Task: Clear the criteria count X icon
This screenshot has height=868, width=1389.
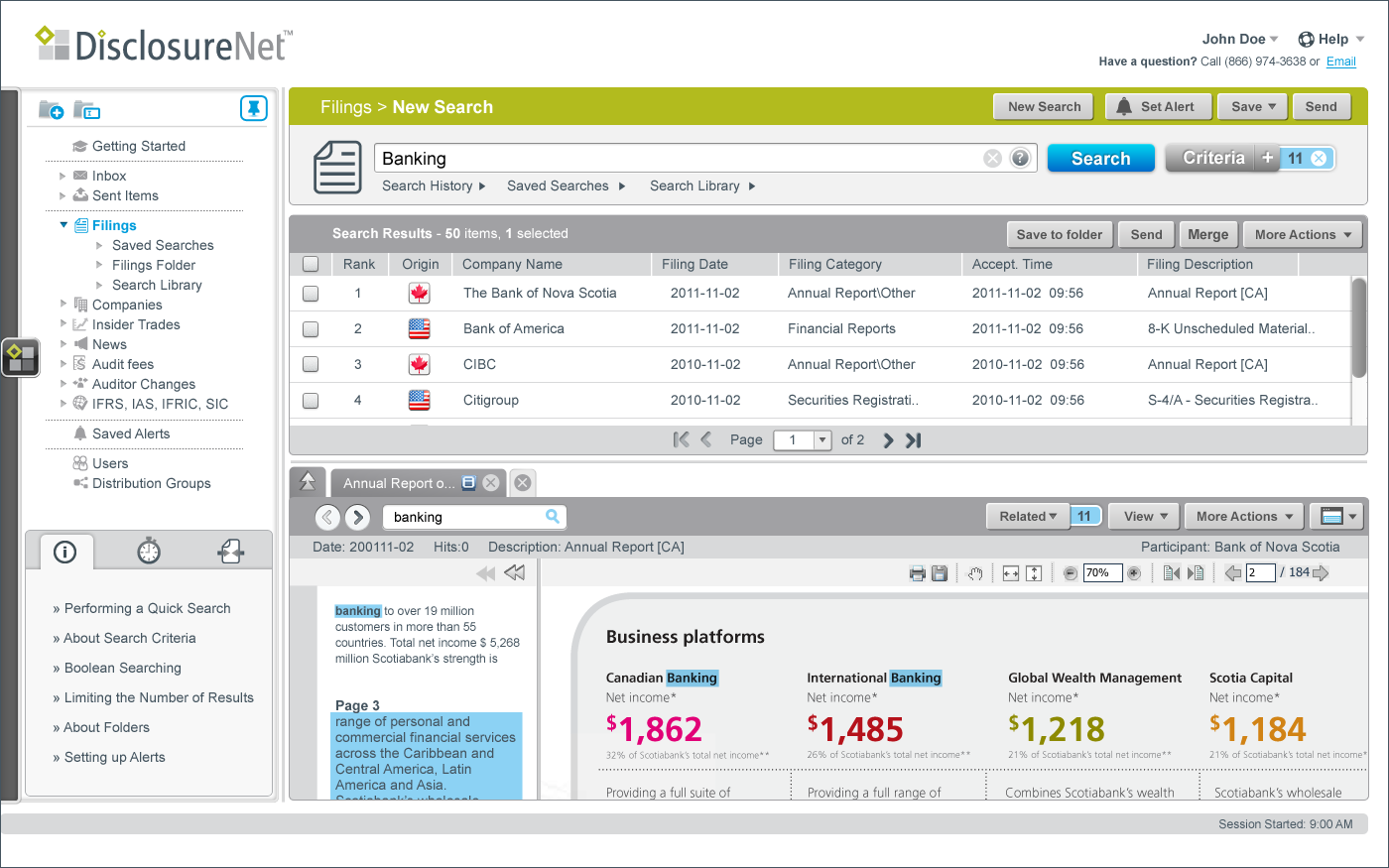Action: [1319, 159]
